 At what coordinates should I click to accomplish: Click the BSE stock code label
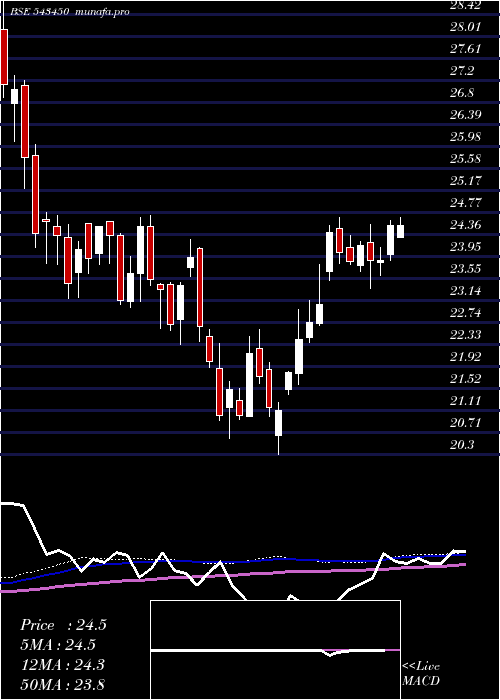(x=39, y=12)
